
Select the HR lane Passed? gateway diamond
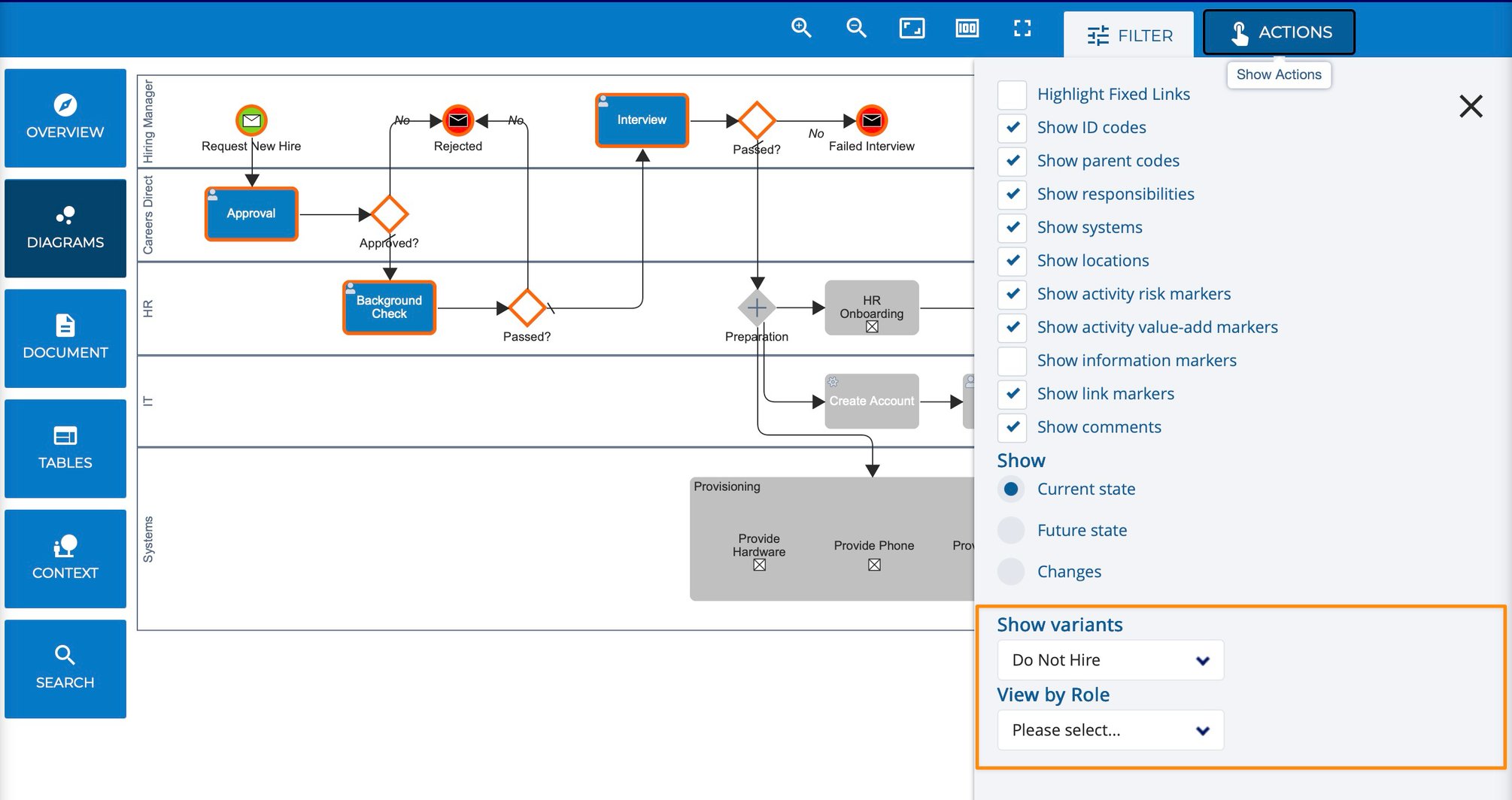click(527, 308)
